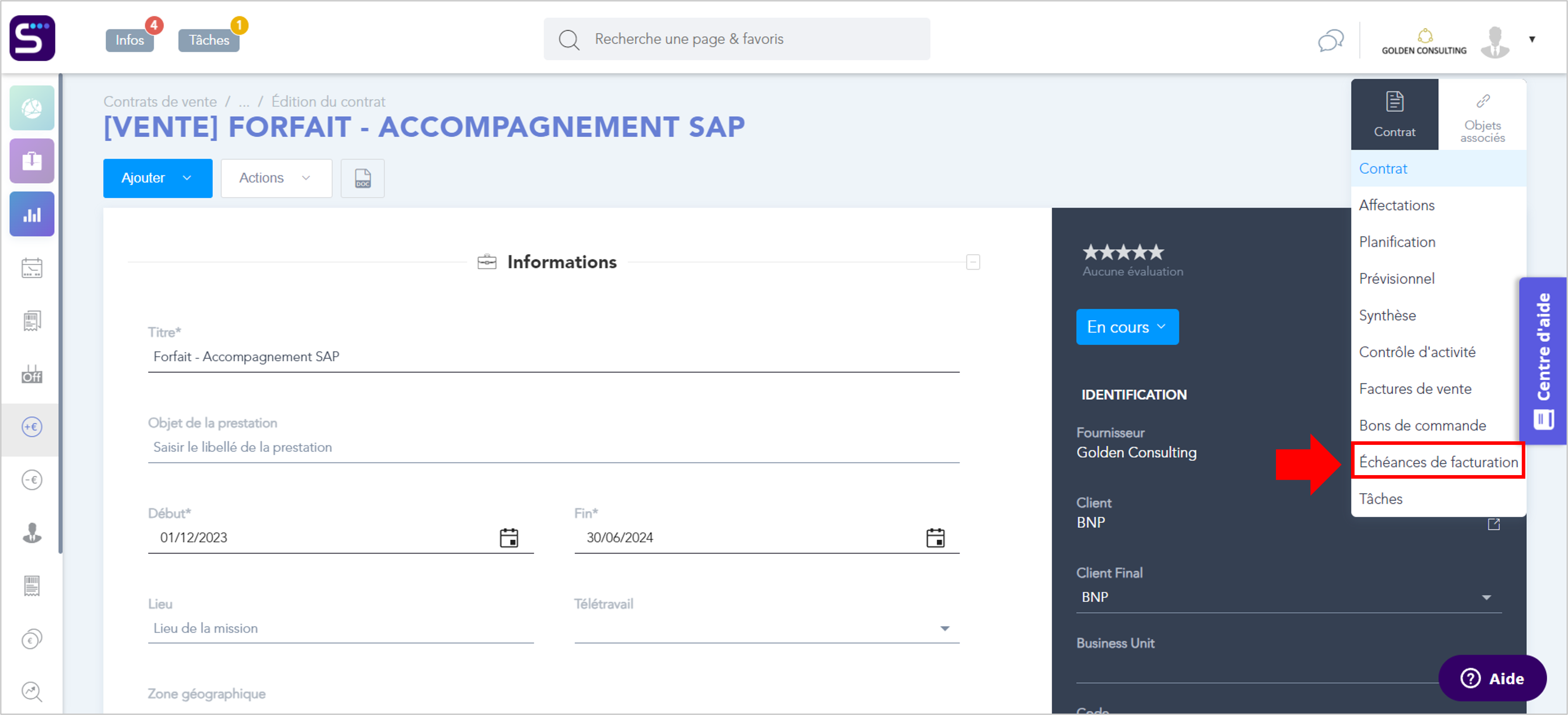The height and width of the screenshot is (715, 1568).
Task: Open the euro cycle sidebar icon
Action: pos(32,640)
